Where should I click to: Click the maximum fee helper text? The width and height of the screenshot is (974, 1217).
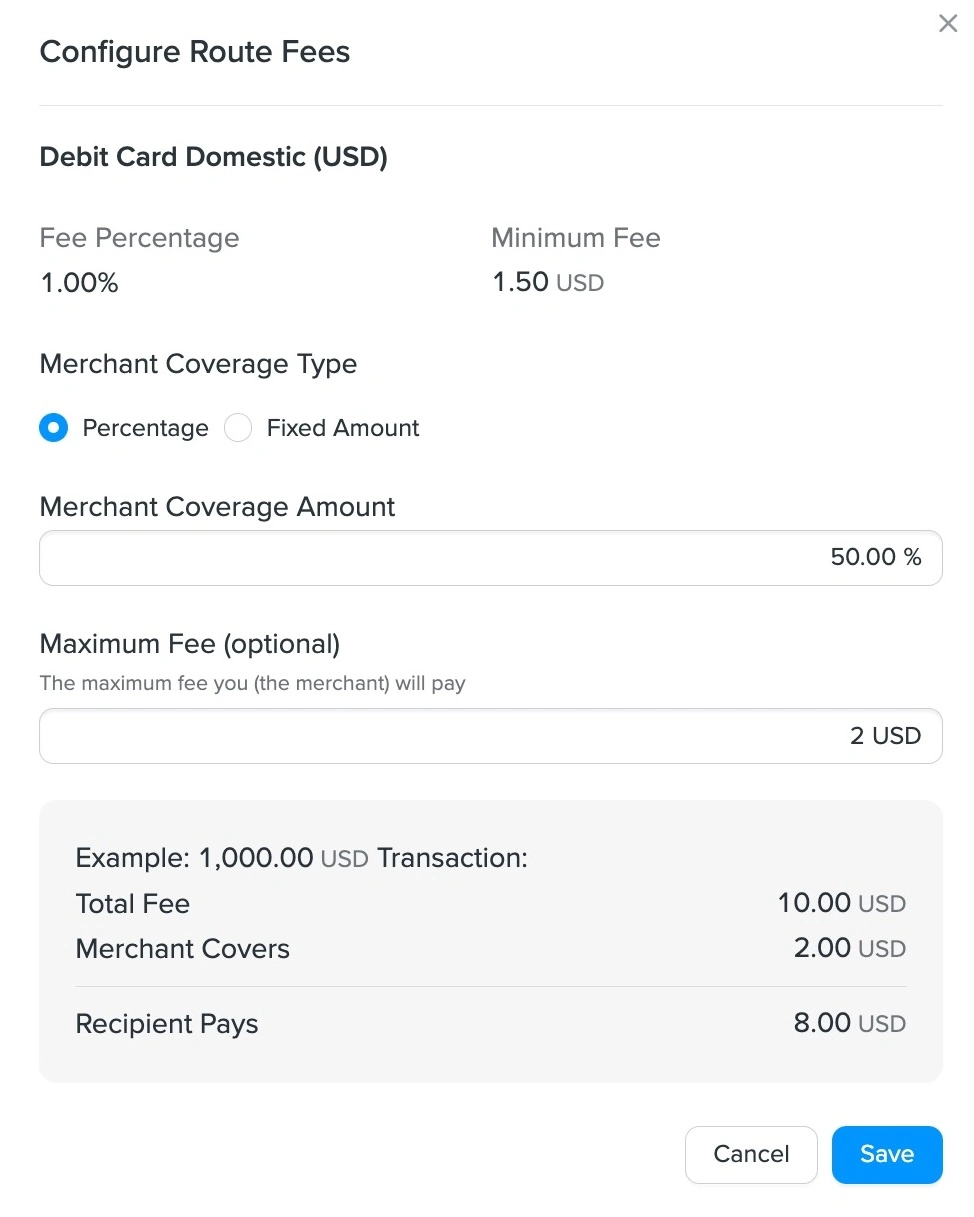click(252, 684)
